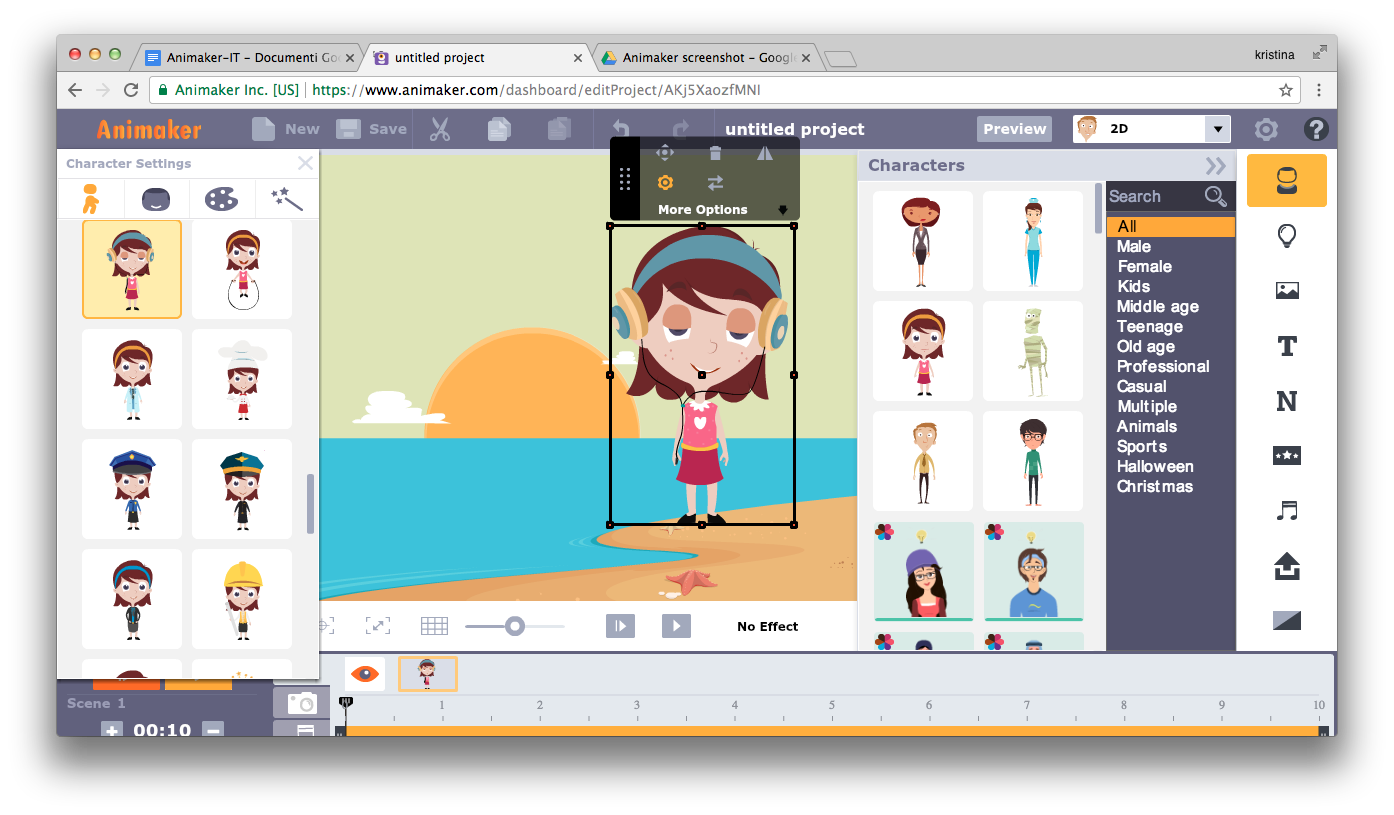The image size is (1394, 815).
Task: Select the Kids category filter
Action: tap(1133, 287)
